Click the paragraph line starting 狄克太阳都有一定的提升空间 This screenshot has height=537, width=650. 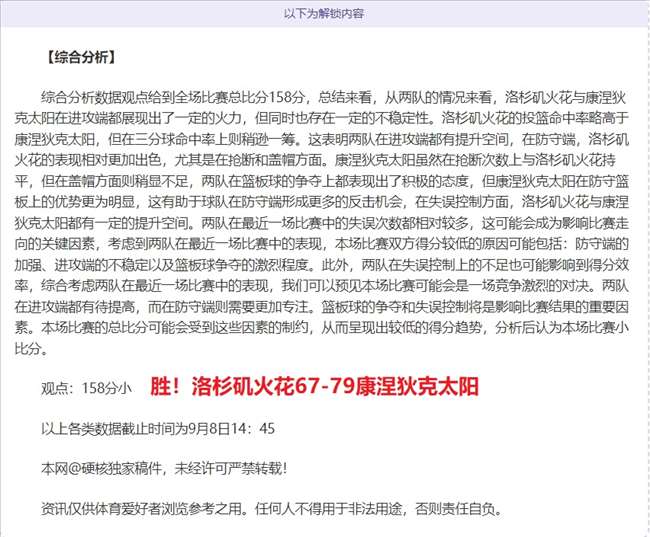[x=322, y=224]
